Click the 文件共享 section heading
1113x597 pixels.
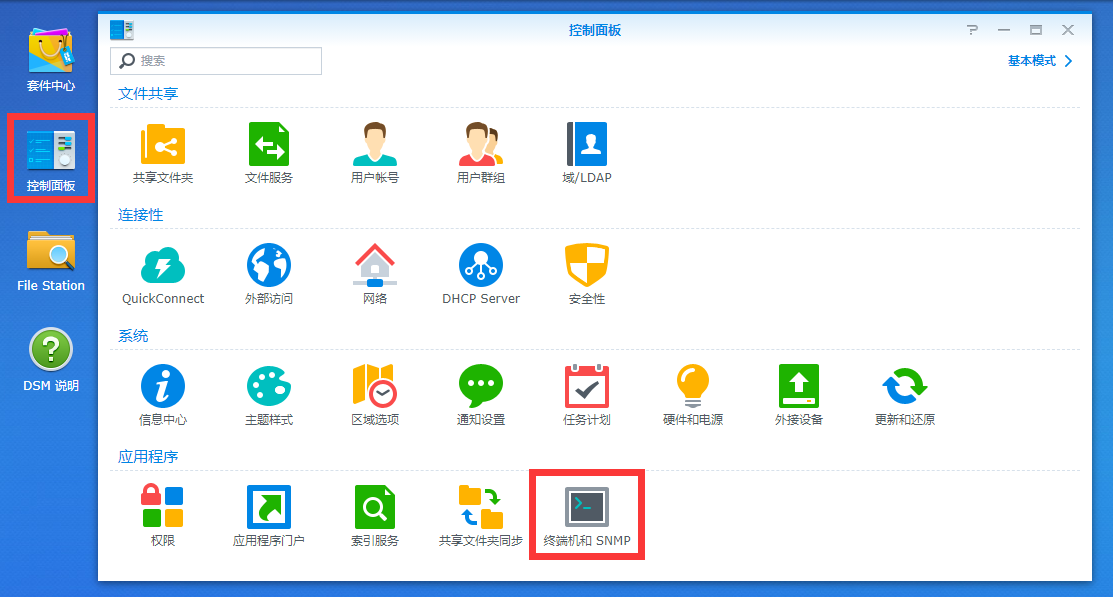[148, 94]
